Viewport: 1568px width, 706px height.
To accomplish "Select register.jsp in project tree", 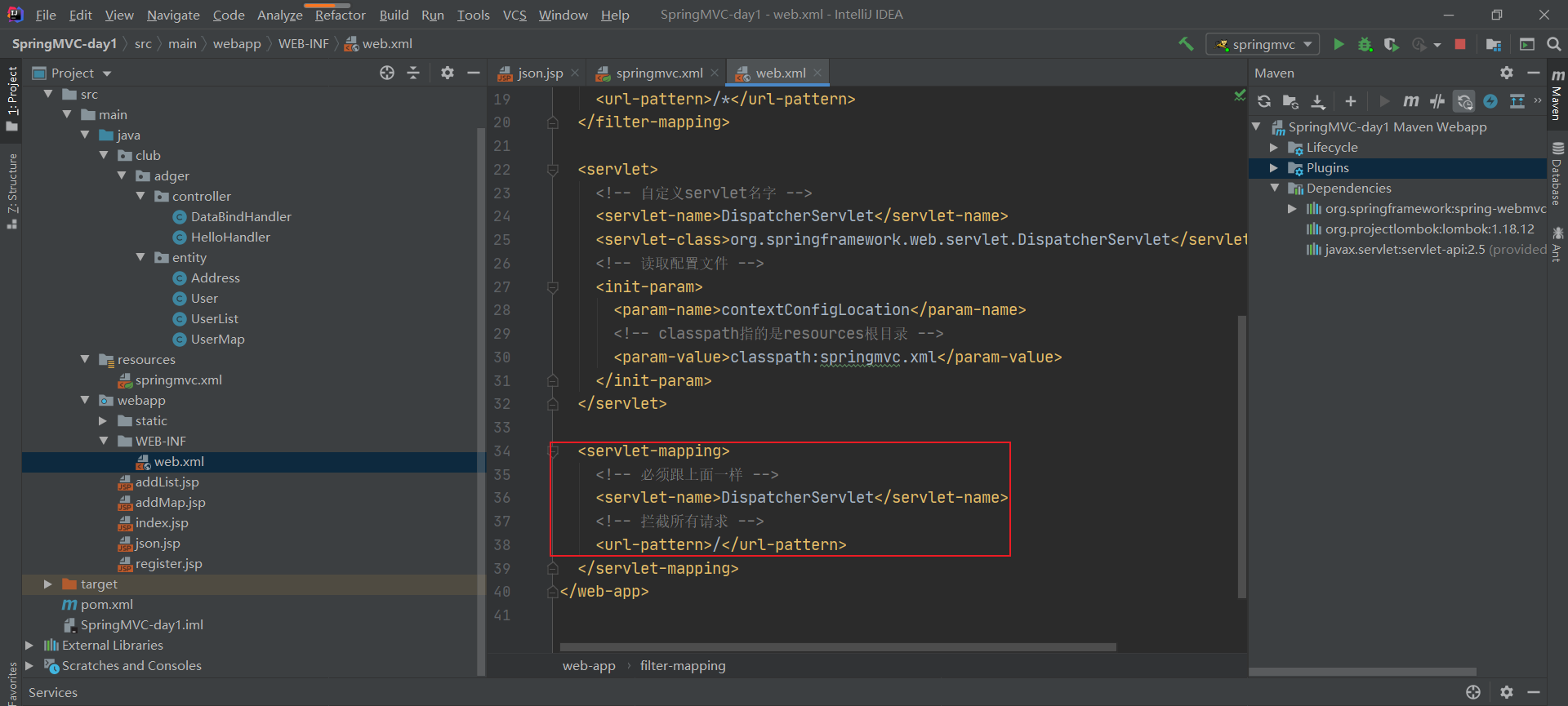I will tap(168, 563).
